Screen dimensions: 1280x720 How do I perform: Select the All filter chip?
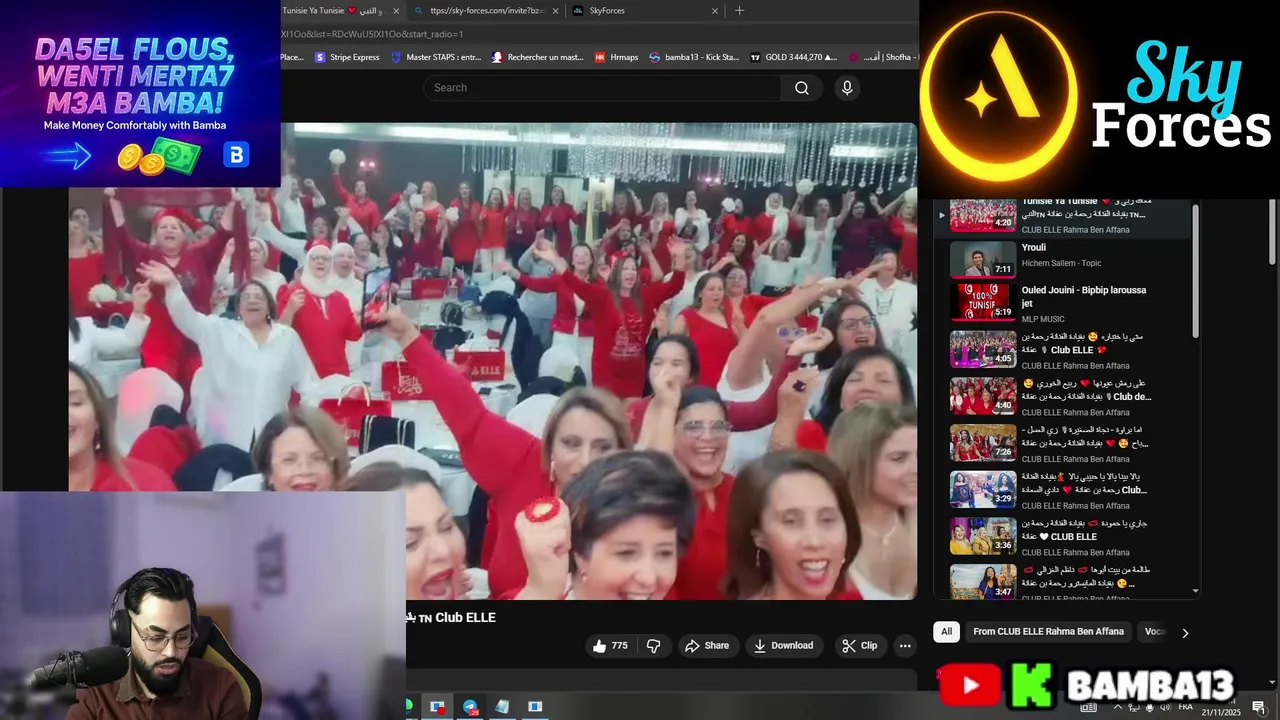pyautogui.click(x=946, y=632)
